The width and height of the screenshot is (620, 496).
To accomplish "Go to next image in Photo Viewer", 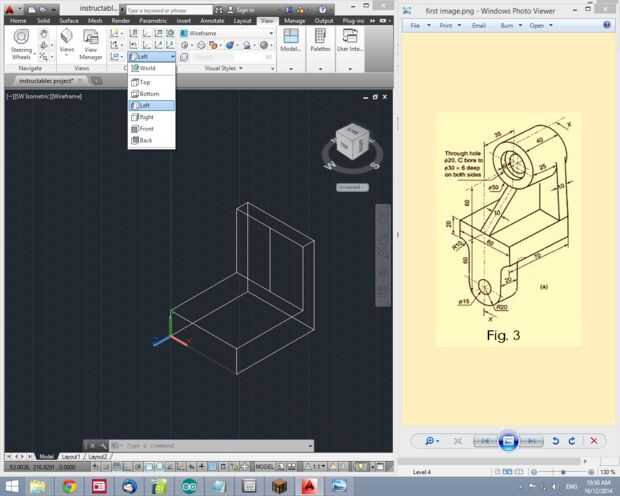I will point(532,441).
